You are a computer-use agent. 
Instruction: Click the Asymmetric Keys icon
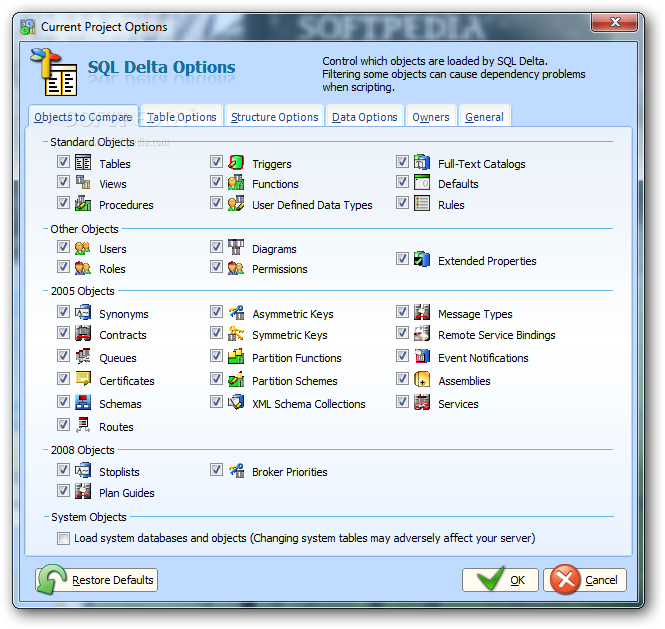tap(236, 313)
